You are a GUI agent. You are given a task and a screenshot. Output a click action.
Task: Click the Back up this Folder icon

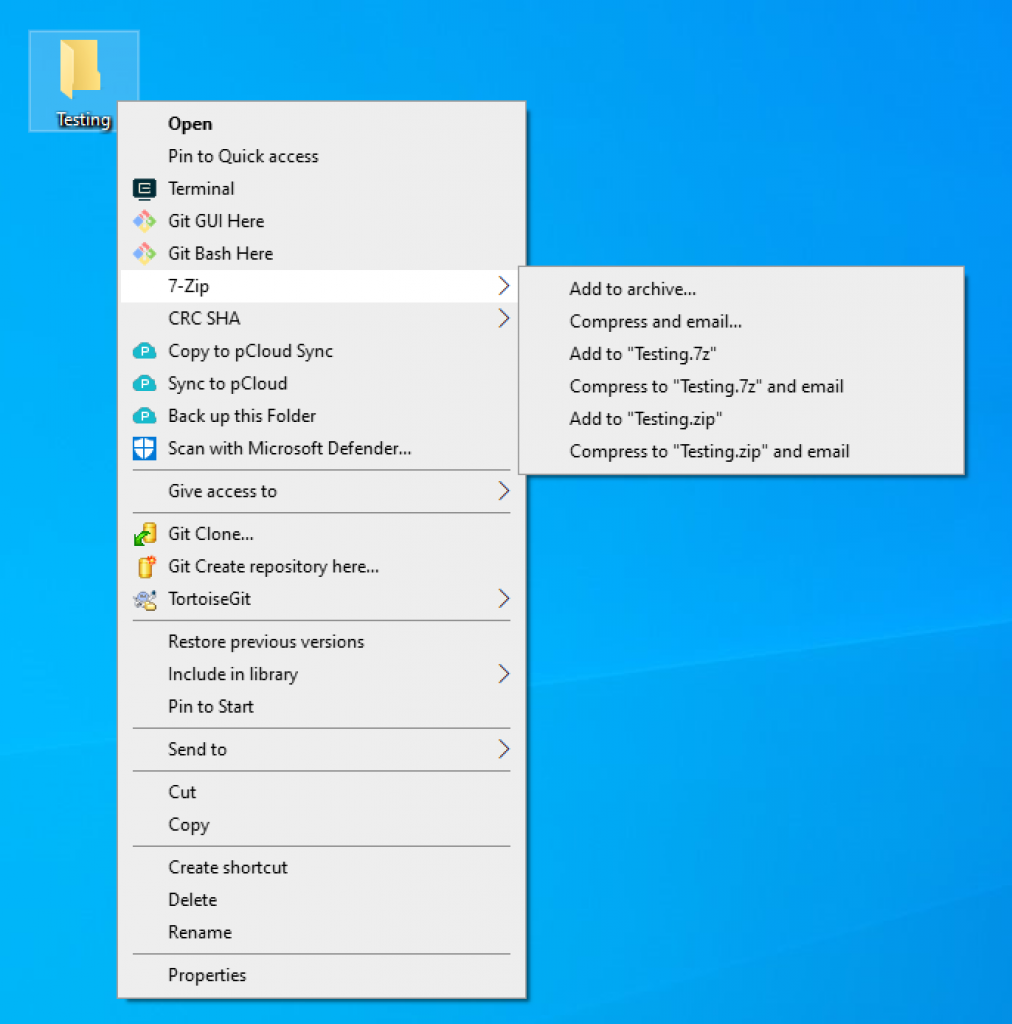(144, 416)
